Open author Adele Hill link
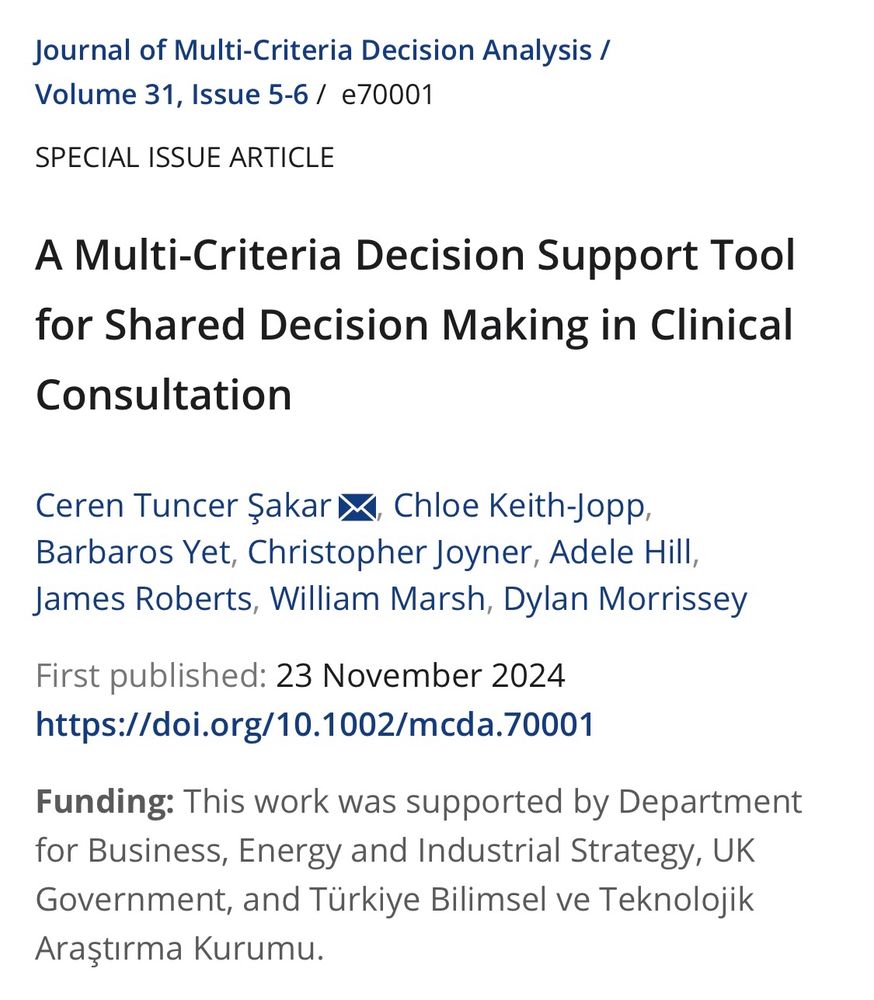The height and width of the screenshot is (1000, 874). pyautogui.click(x=620, y=552)
